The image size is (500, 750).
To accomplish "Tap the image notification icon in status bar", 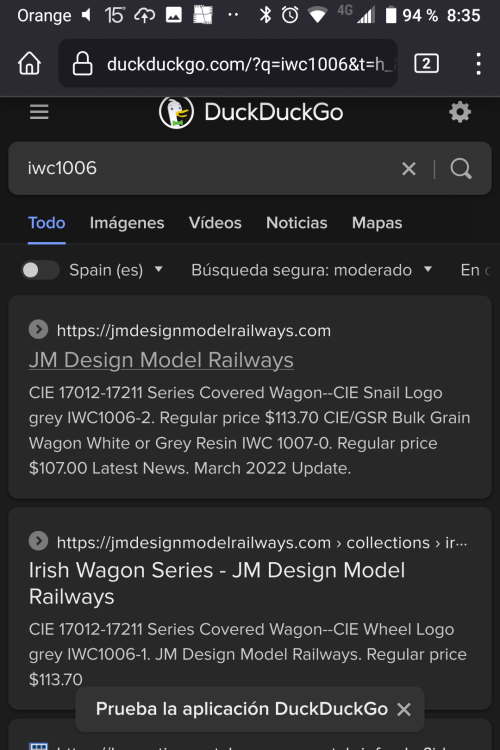I will (174, 15).
